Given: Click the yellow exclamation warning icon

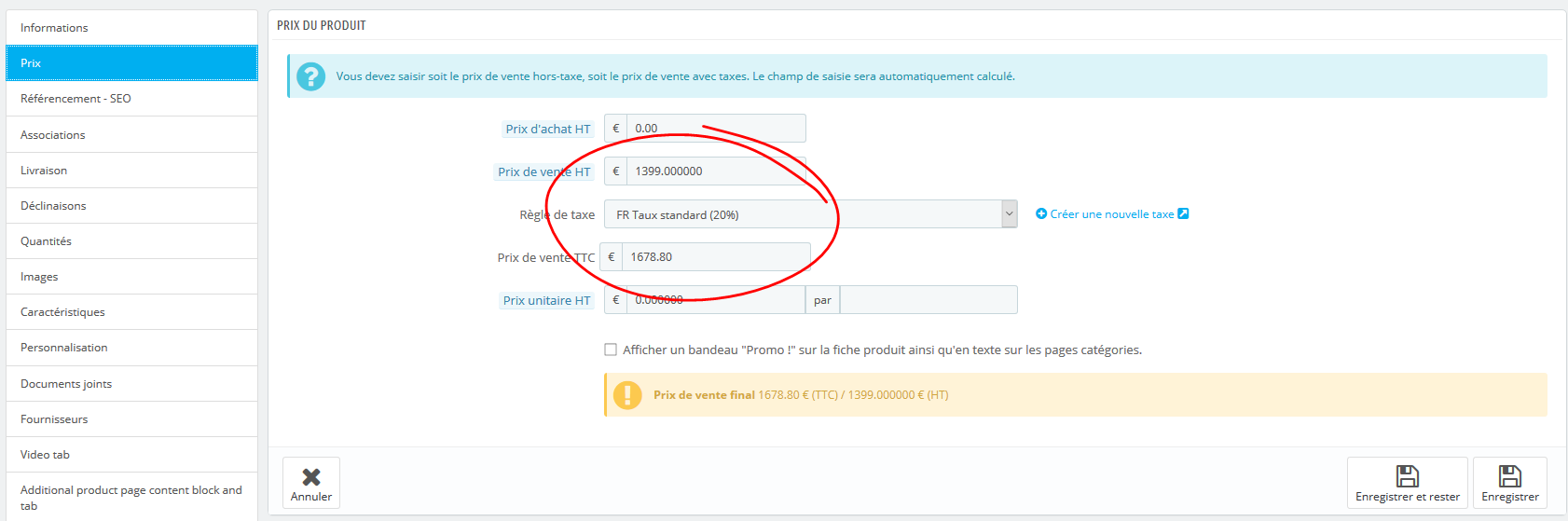Looking at the screenshot, I should (627, 395).
